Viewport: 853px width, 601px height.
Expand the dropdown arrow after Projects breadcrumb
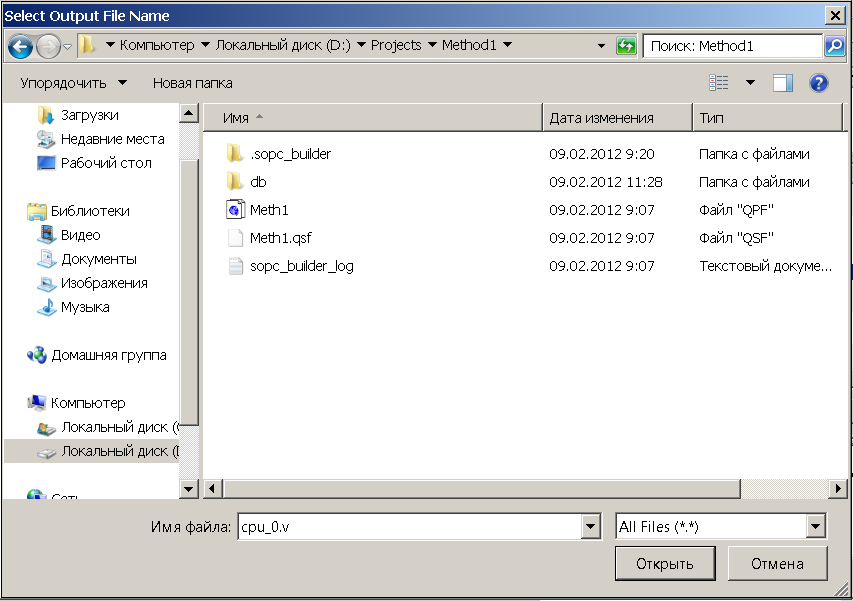pyautogui.click(x=432, y=45)
